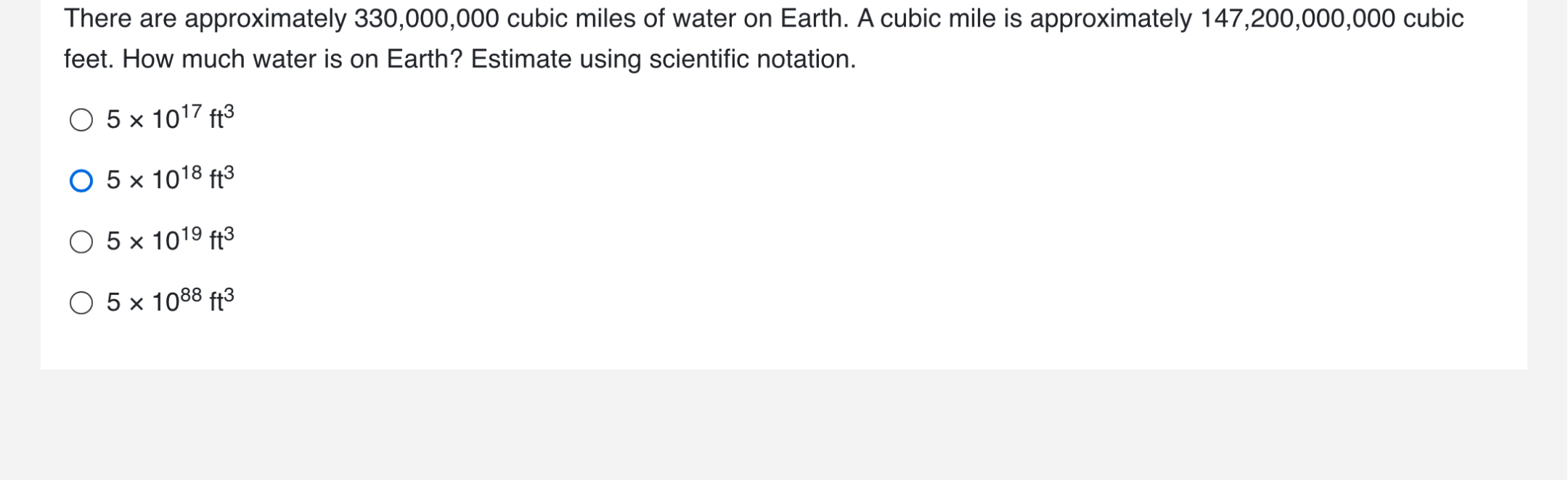Click the number 330,000,000 in the question
The width and height of the screenshot is (1568, 480).
427,20
